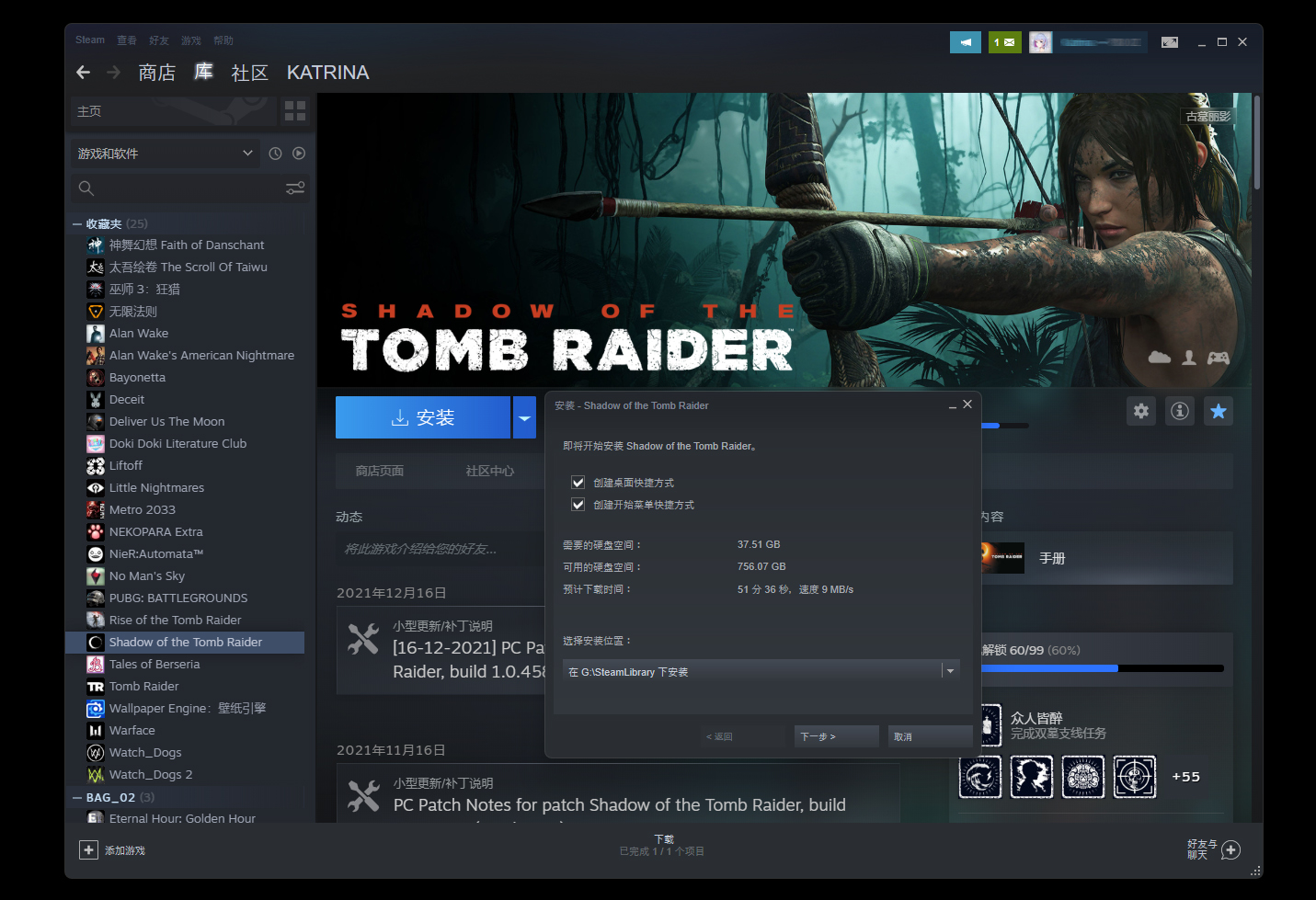Click the achievements progress bar
Viewport: 1316px width, 900px height.
tap(1103, 668)
